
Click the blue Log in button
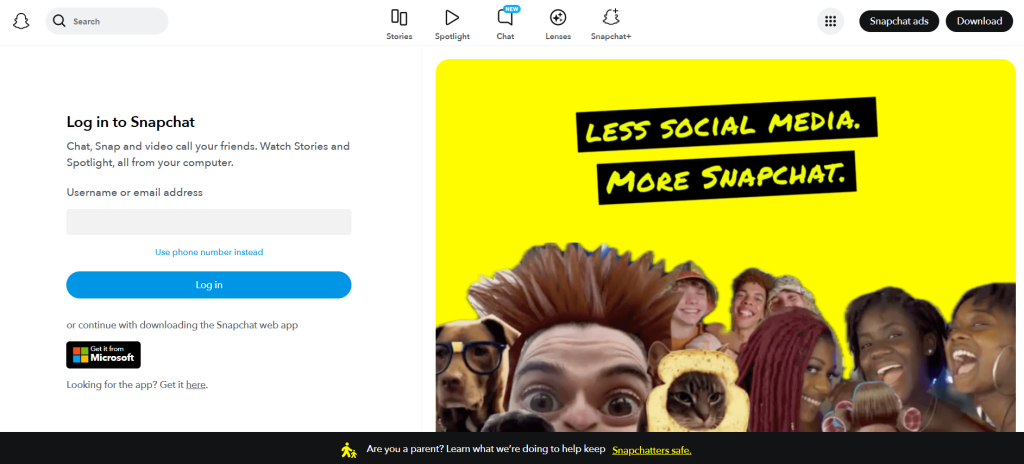click(209, 285)
